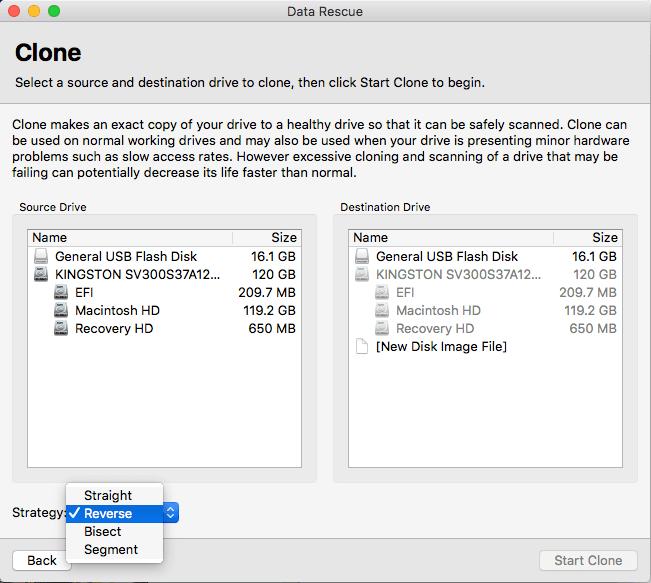This screenshot has height=583, width=651.
Task: Pick the Bisect strategy option
Action: click(115, 531)
